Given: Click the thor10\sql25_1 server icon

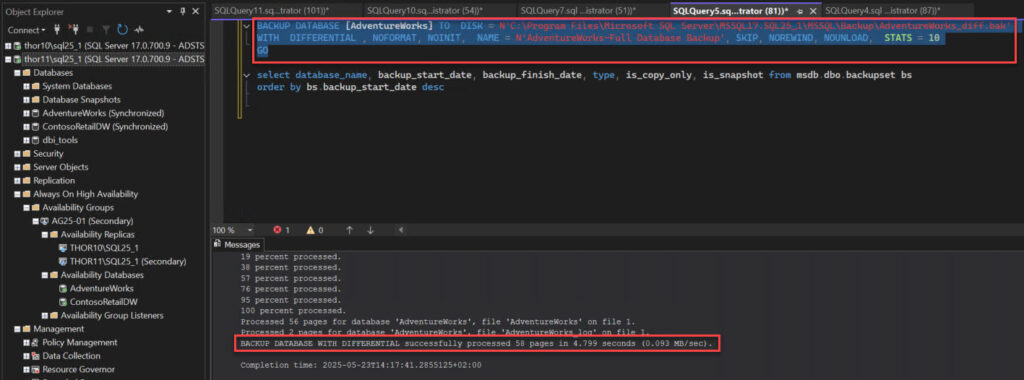Looking at the screenshot, I should coord(17,46).
